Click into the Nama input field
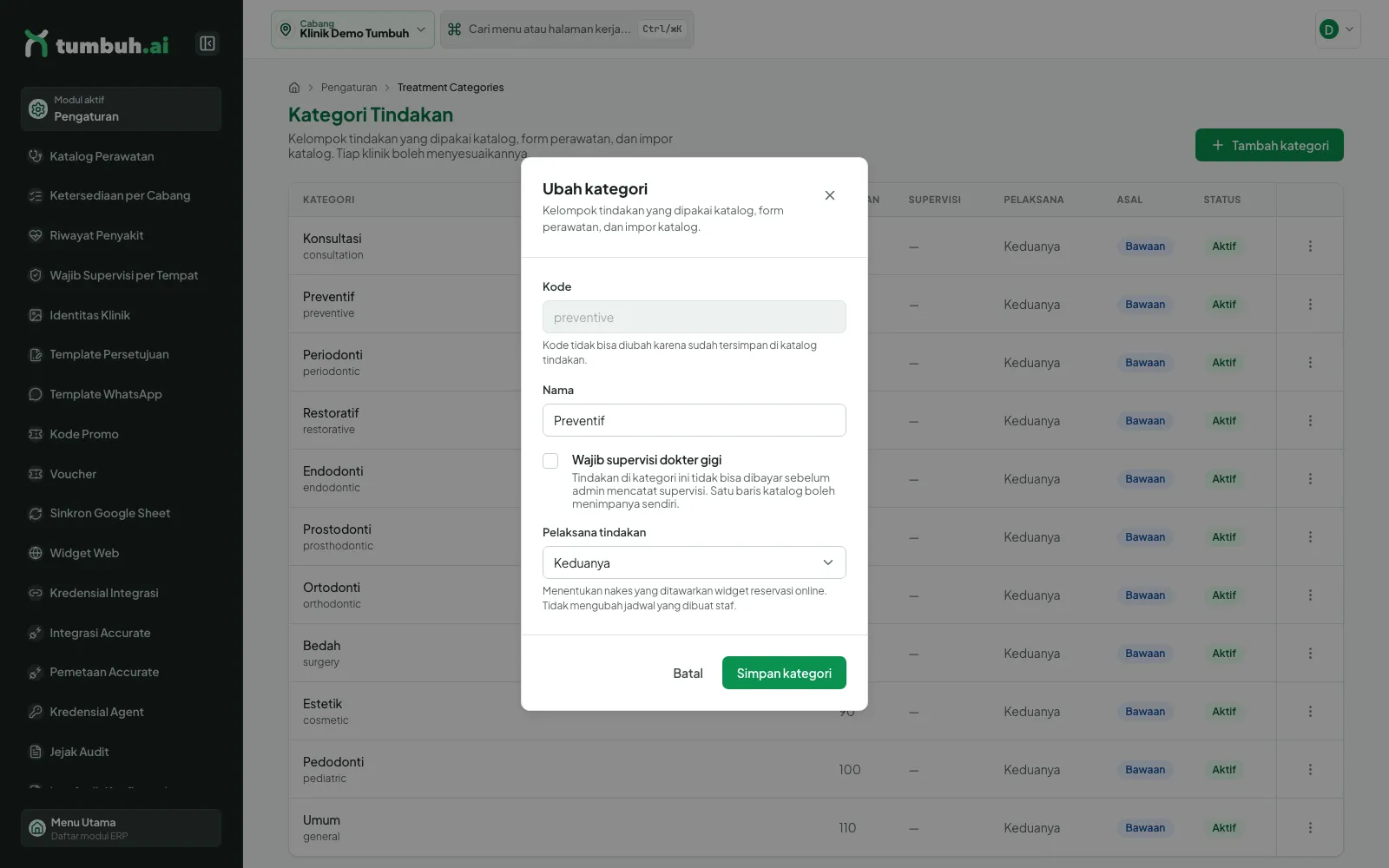Viewport: 1389px width, 868px height. (694, 420)
